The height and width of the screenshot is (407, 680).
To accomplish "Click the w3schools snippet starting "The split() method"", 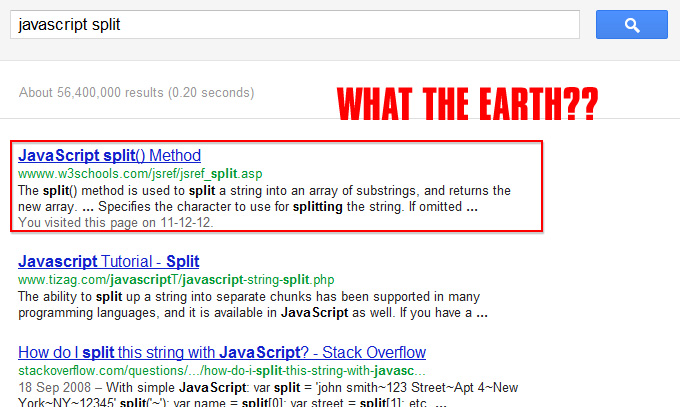I will (265, 199).
